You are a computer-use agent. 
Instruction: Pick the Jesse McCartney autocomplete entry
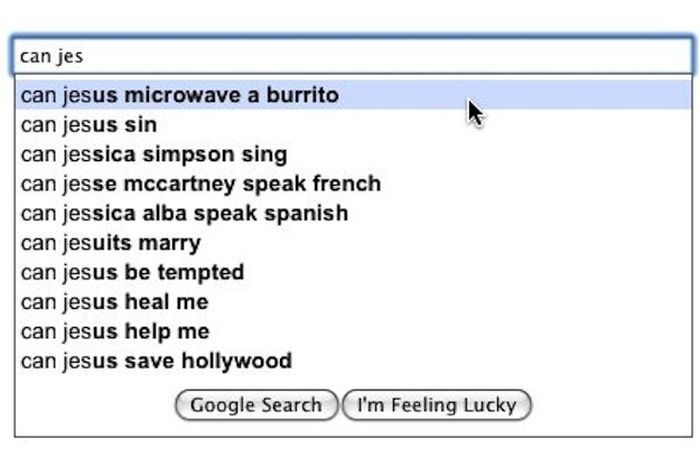(x=200, y=184)
